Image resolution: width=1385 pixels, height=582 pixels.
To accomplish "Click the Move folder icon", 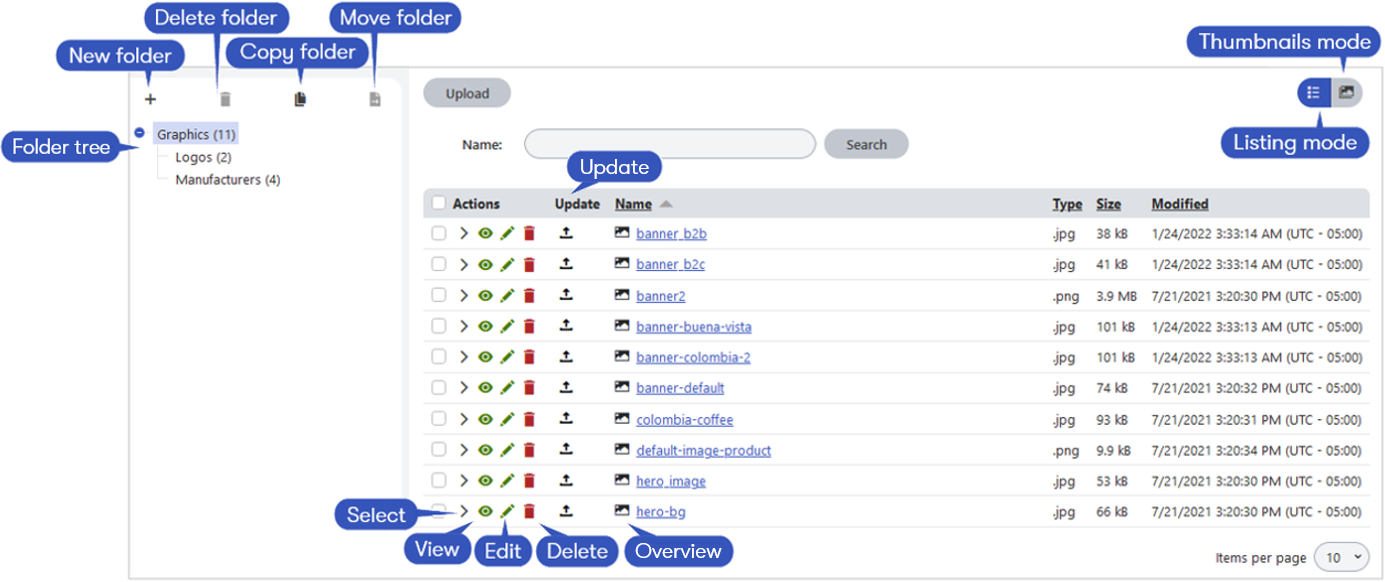I will [x=375, y=100].
